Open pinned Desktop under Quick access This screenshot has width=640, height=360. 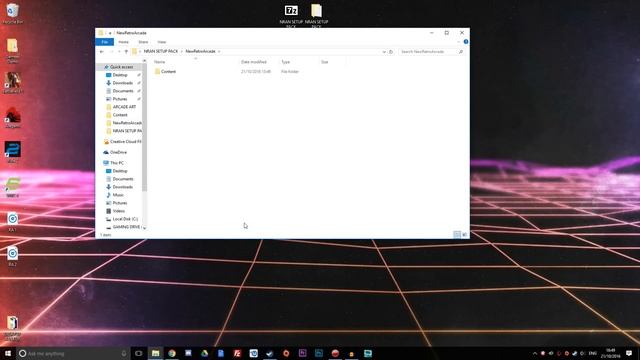120,75
